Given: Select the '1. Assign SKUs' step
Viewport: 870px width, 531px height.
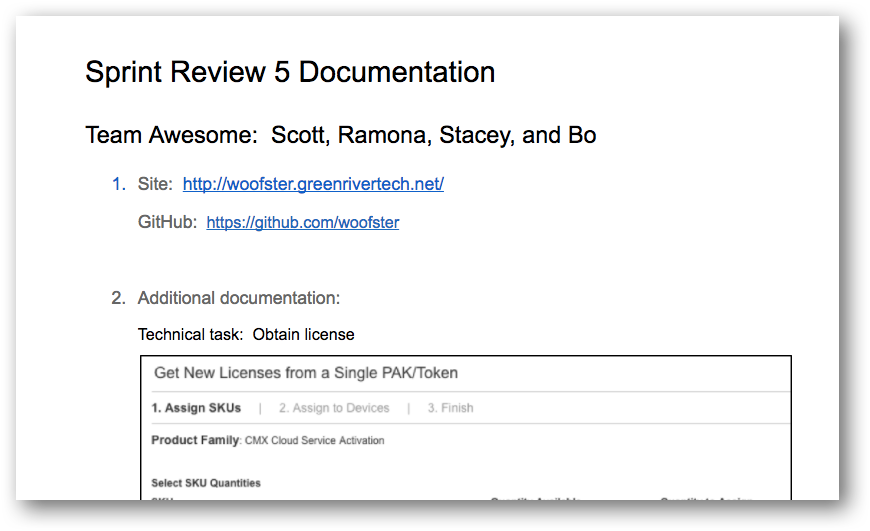Looking at the screenshot, I should pyautogui.click(x=196, y=408).
